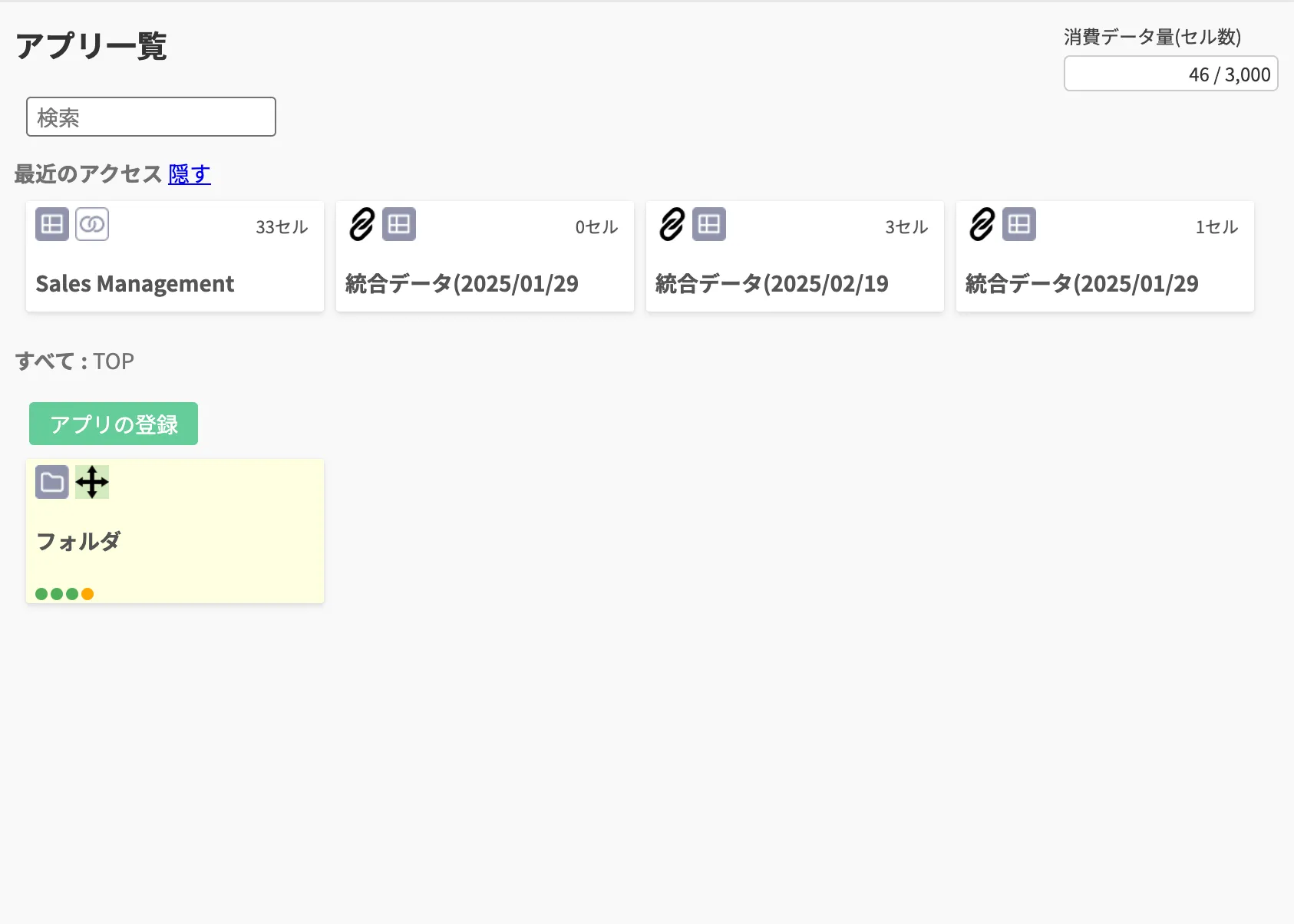1294x924 pixels.
Task: Click the 消費データ量(セル数) label
Action: point(1153,37)
